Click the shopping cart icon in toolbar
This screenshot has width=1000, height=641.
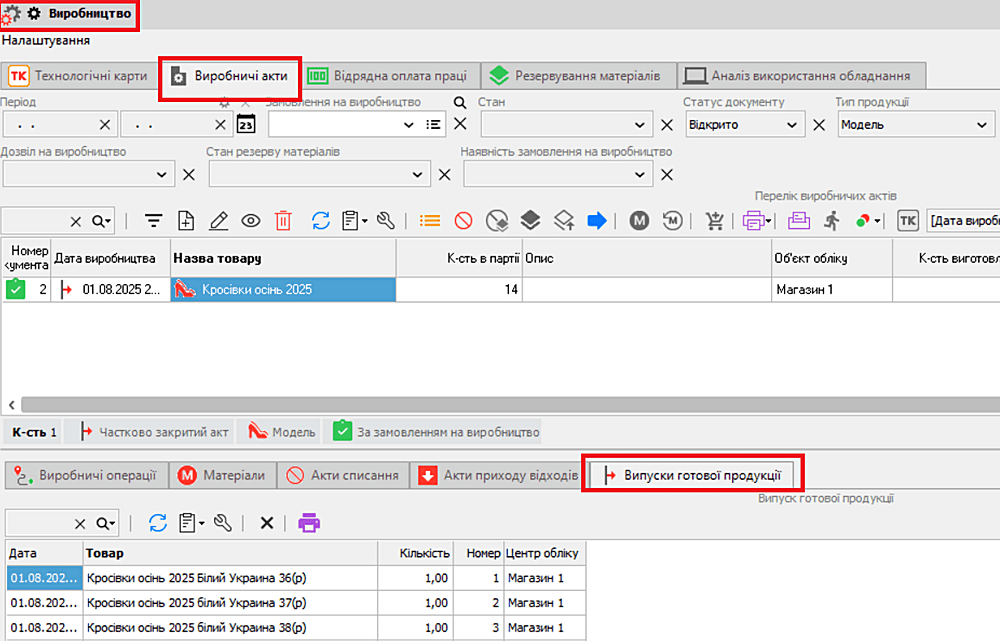click(x=715, y=221)
